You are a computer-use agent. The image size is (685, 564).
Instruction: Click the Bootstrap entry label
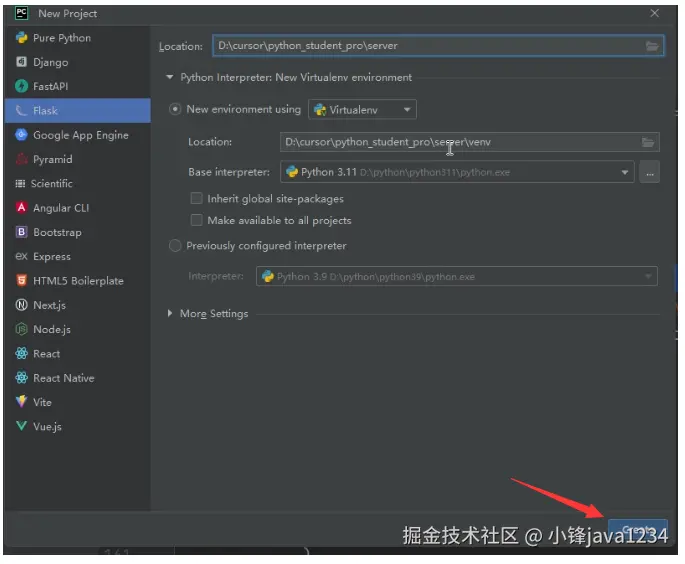pyautogui.click(x=57, y=232)
